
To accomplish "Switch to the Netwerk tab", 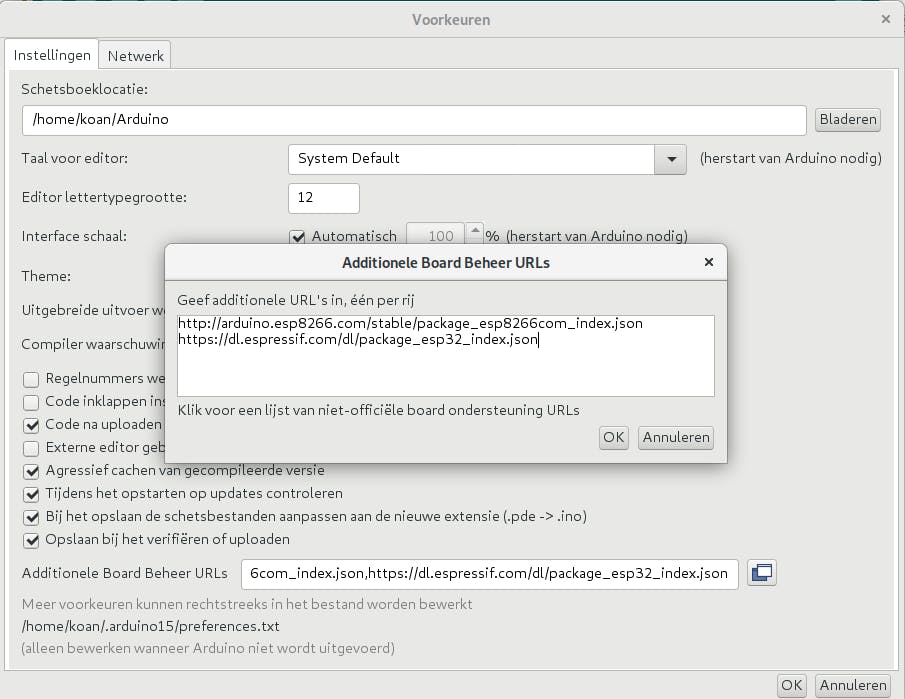I will [x=136, y=56].
